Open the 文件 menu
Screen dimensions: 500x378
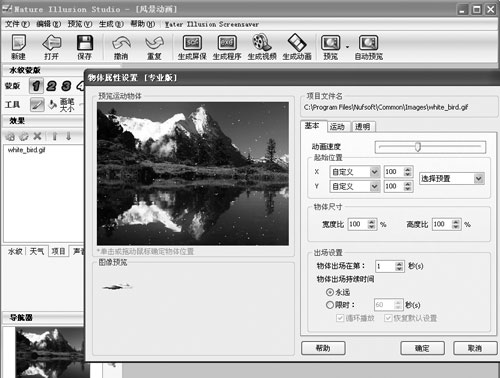pos(17,24)
